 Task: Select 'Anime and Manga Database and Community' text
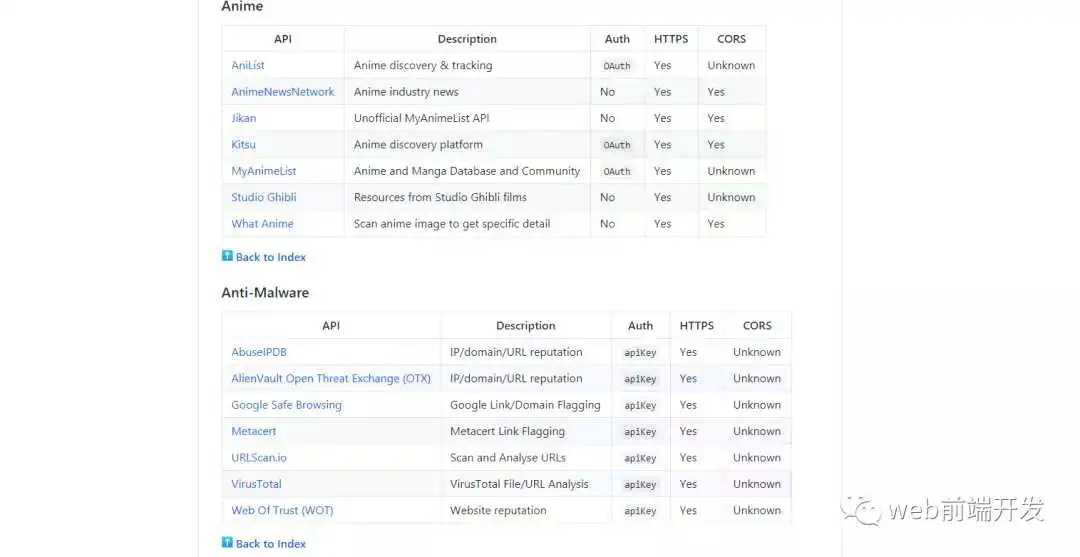467,171
